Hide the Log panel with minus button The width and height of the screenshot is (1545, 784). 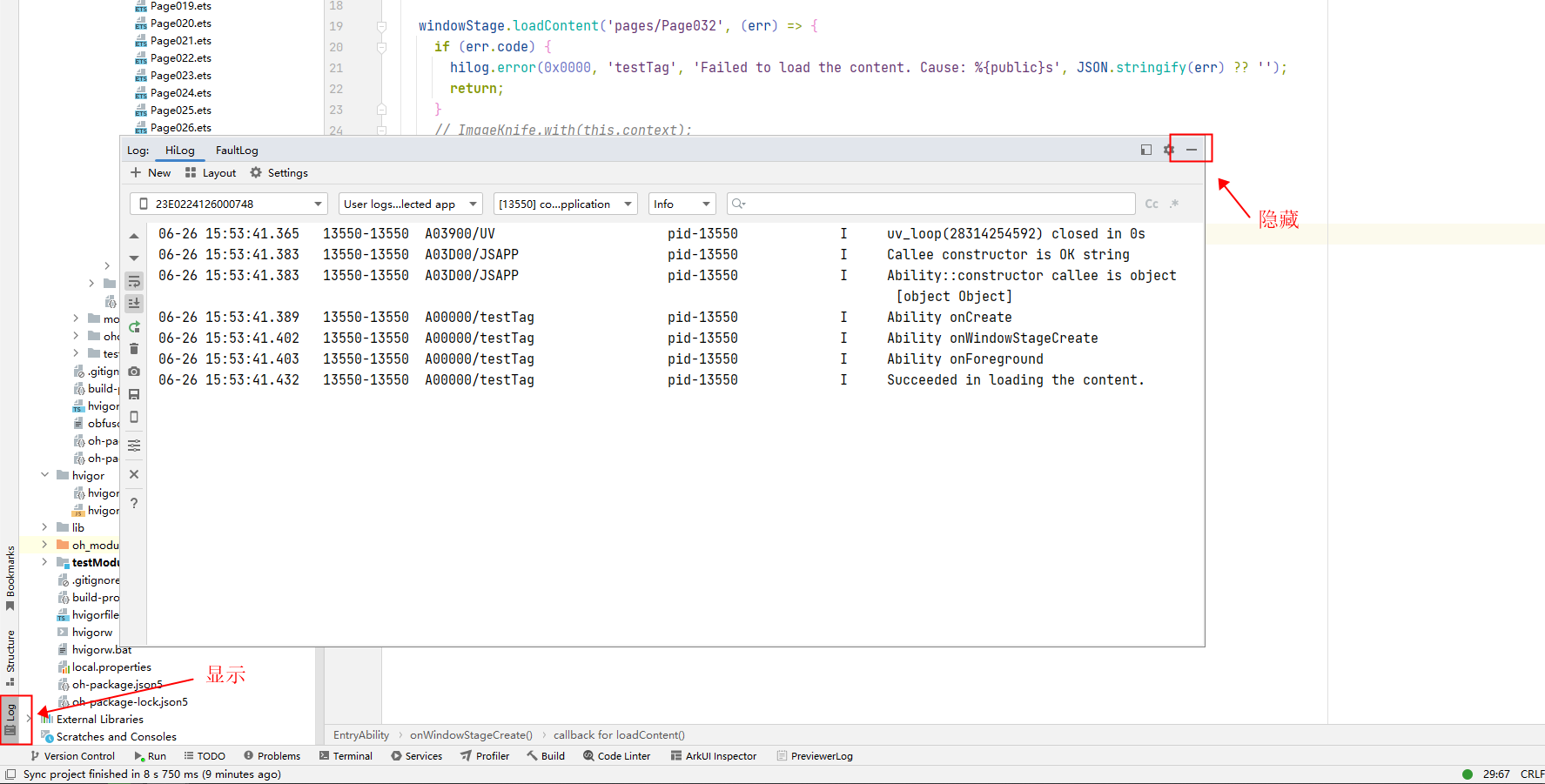click(1192, 150)
